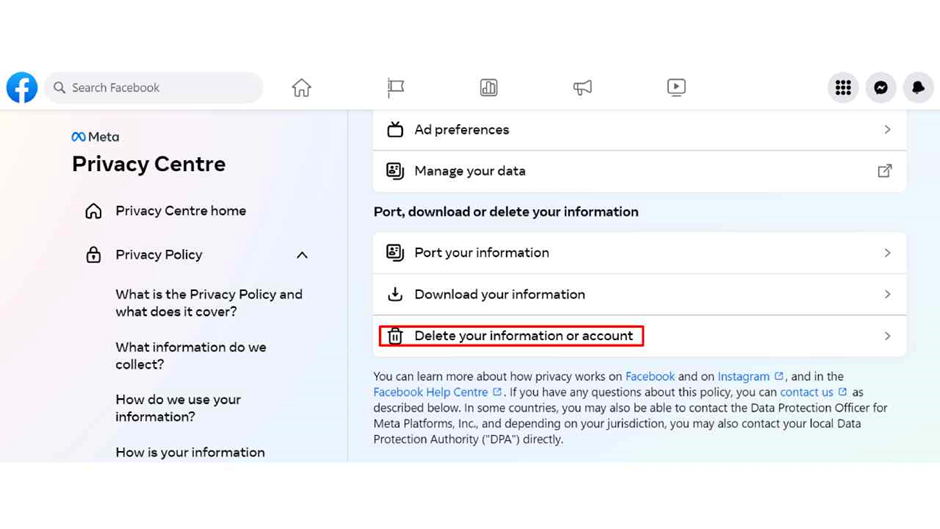Click external link icon for Manage your data
940x529 pixels.
(885, 171)
